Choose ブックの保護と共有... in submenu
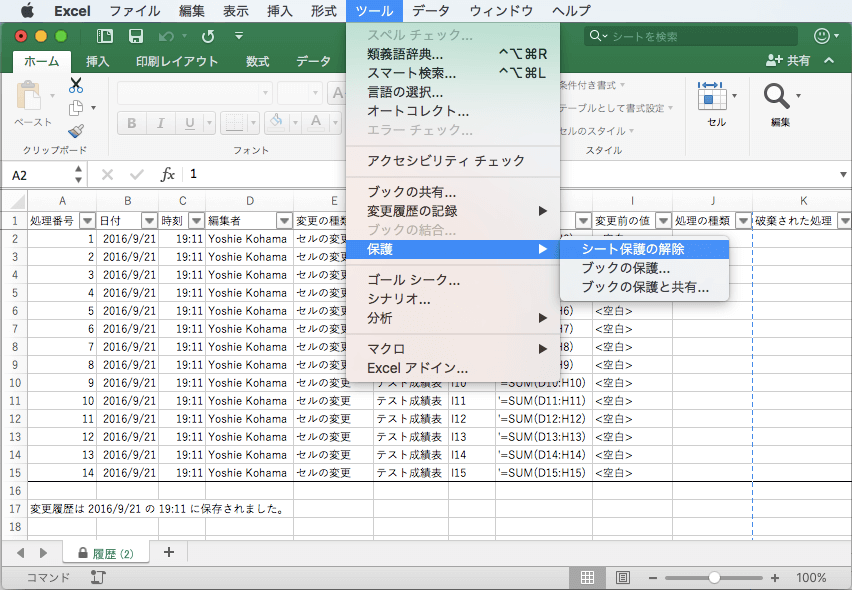 click(x=644, y=287)
